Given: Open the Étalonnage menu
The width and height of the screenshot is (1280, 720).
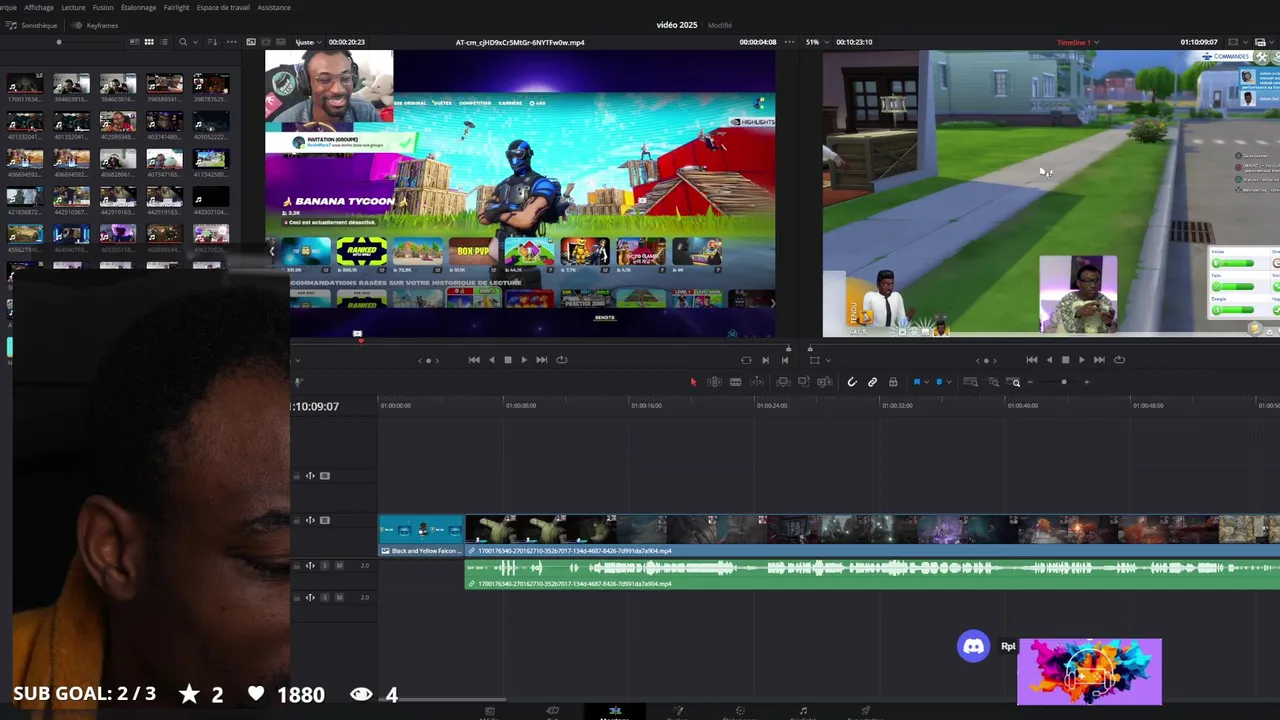Looking at the screenshot, I should [138, 7].
